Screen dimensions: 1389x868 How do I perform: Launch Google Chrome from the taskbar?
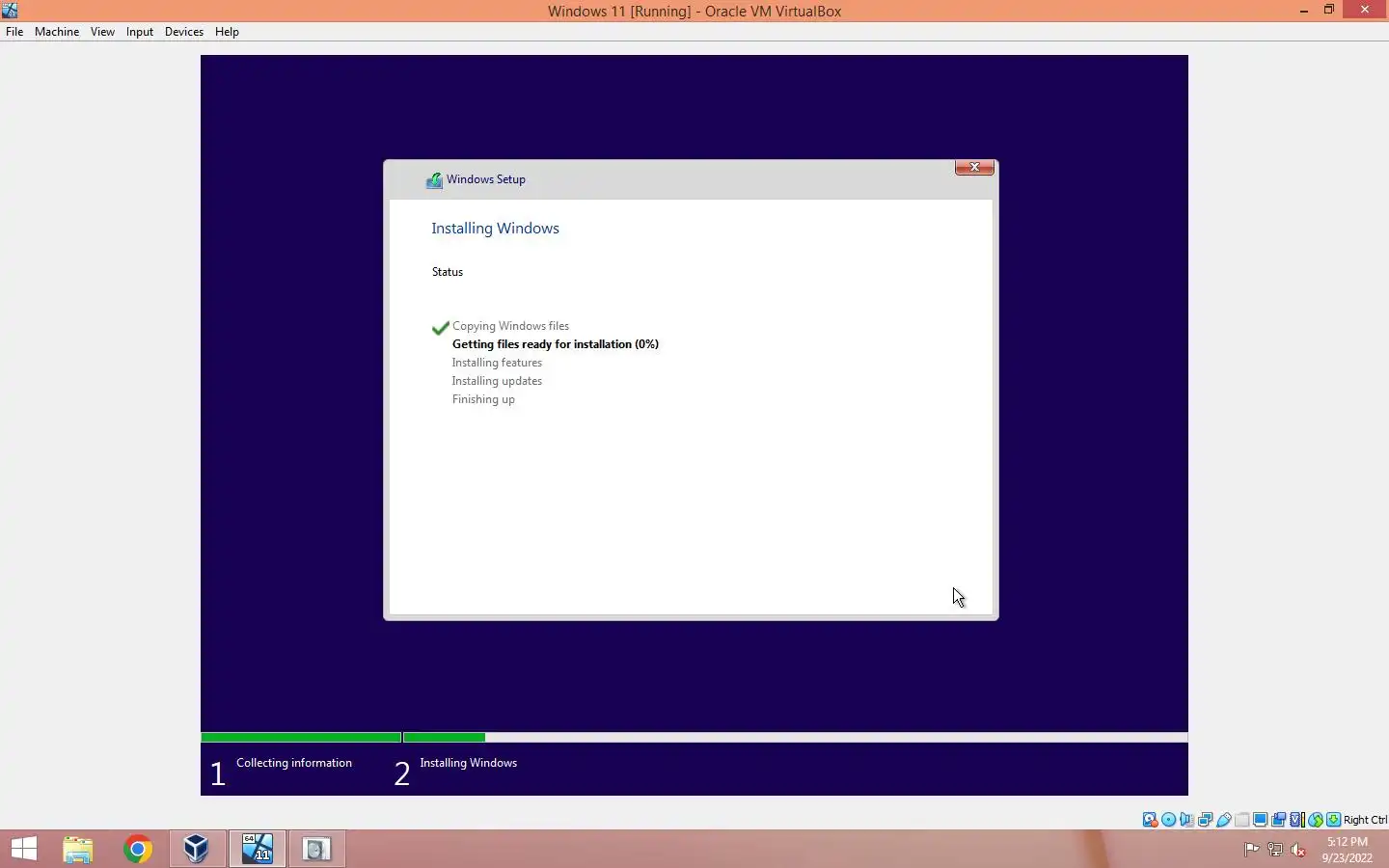point(138,849)
